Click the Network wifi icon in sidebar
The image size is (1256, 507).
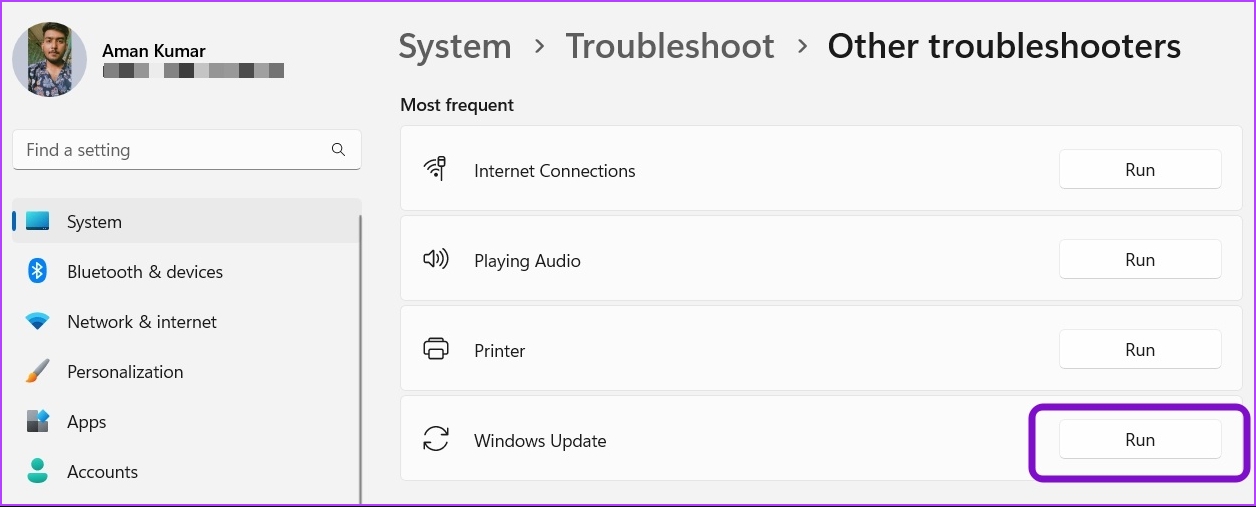point(38,322)
